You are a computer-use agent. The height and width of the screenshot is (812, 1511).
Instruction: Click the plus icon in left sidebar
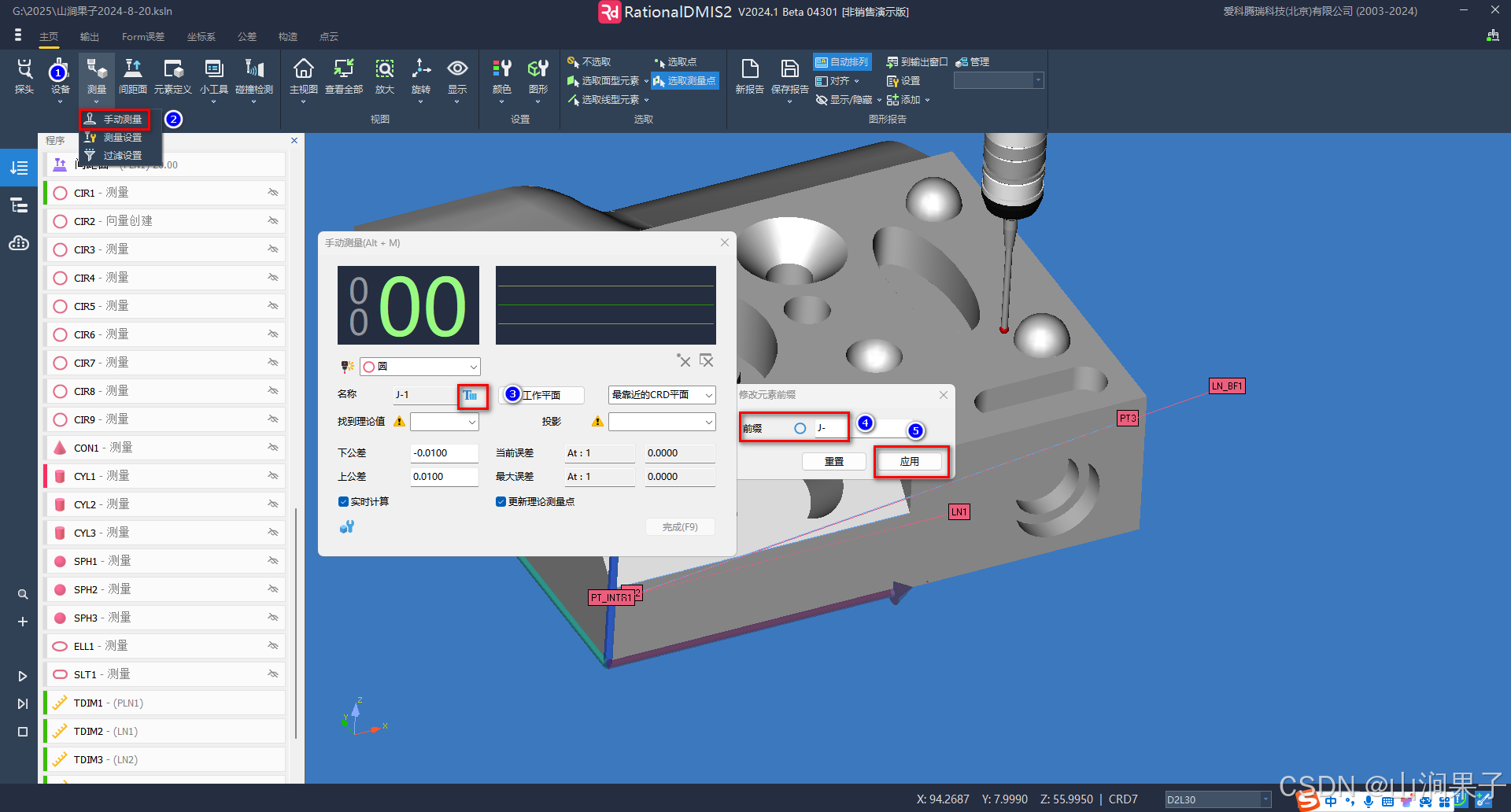tap(23, 622)
